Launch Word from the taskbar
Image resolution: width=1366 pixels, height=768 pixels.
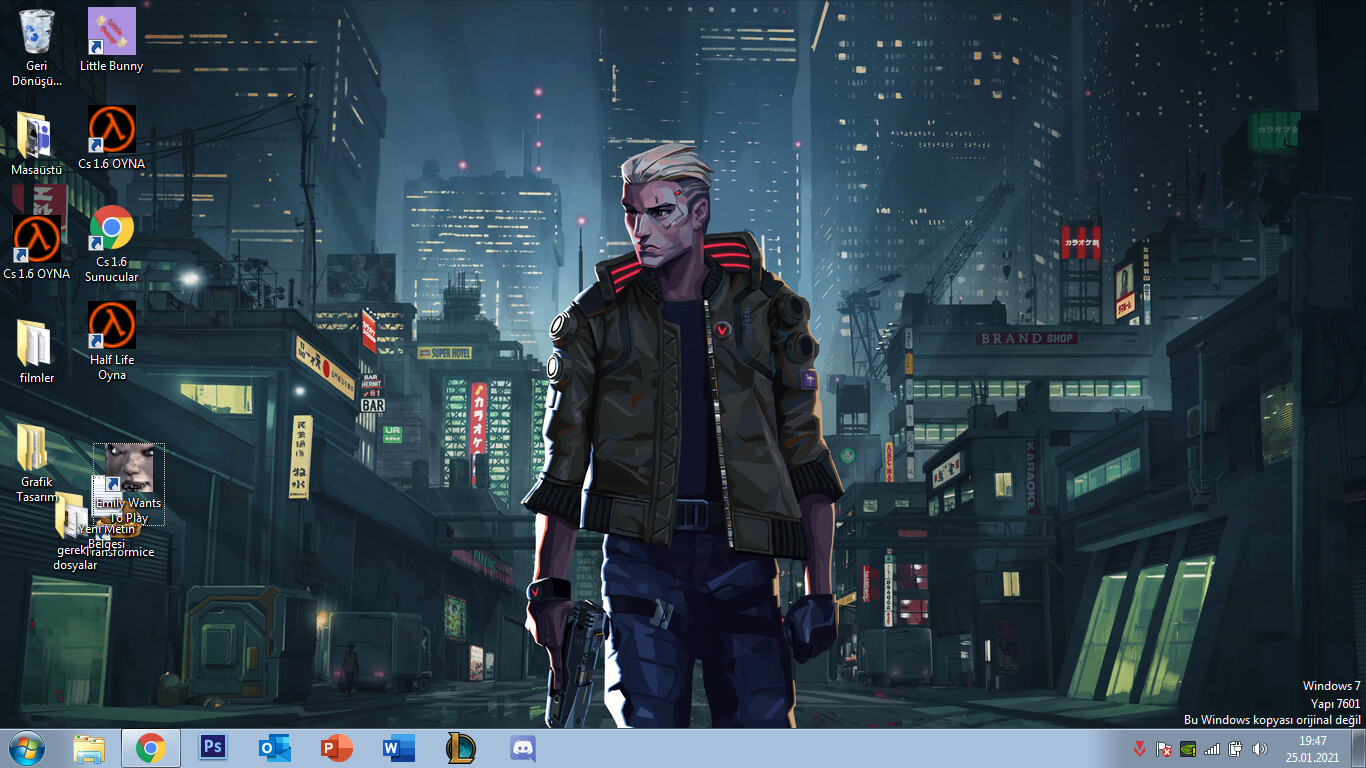pos(399,748)
